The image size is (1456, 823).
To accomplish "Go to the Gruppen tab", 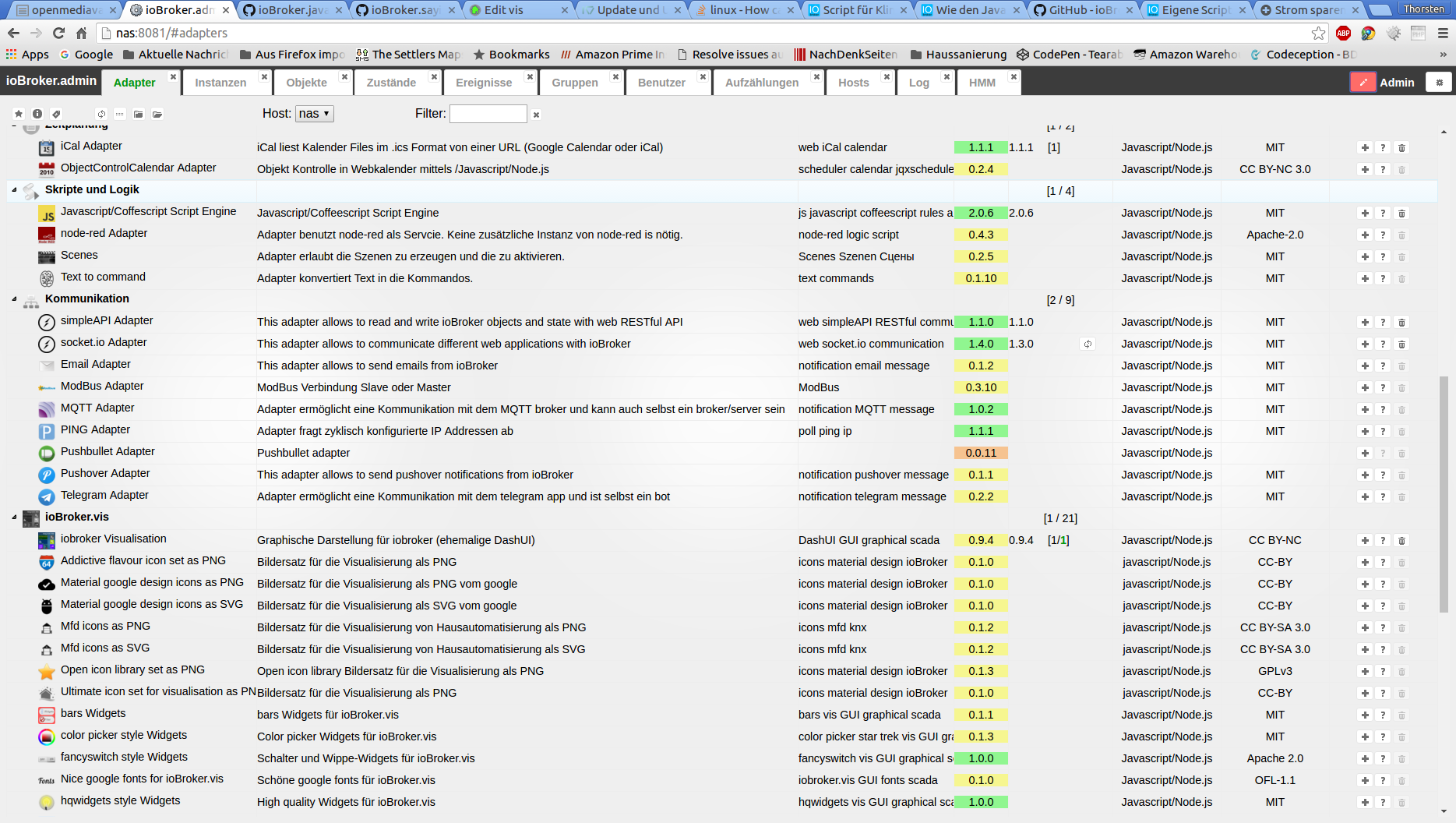I will click(575, 83).
